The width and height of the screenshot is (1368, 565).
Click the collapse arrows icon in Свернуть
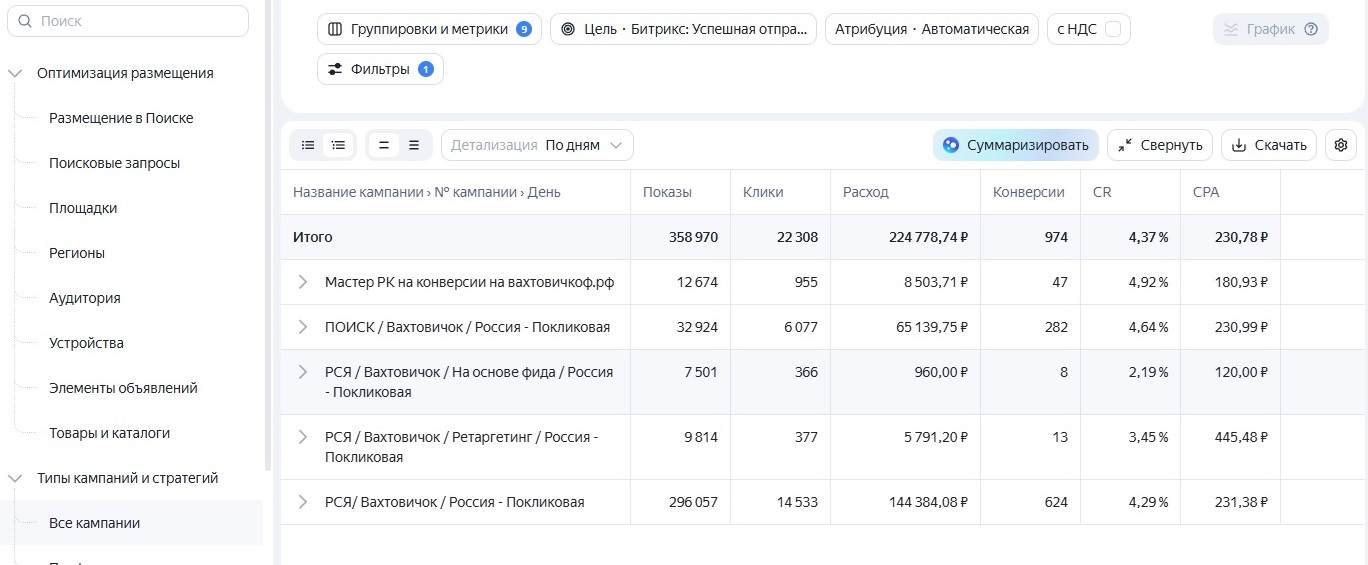click(x=1125, y=145)
